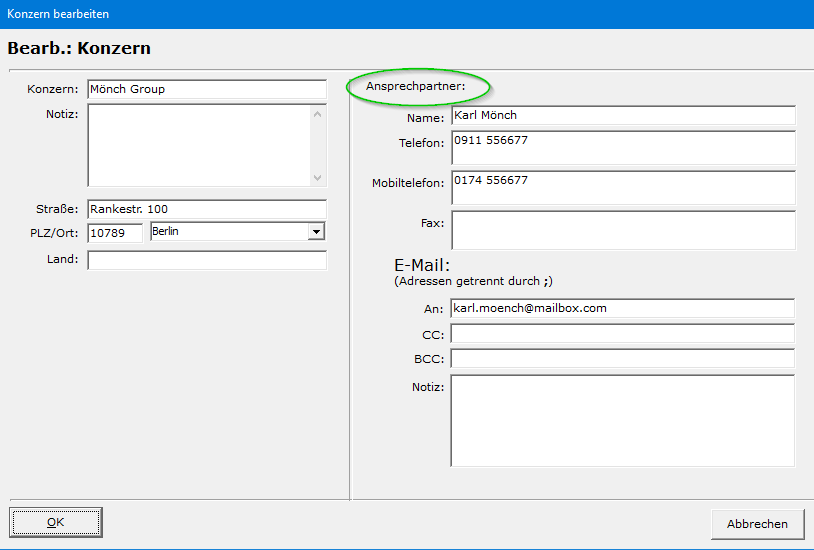Click the An email address field
Viewport: 814px width, 550px height.
[622, 308]
